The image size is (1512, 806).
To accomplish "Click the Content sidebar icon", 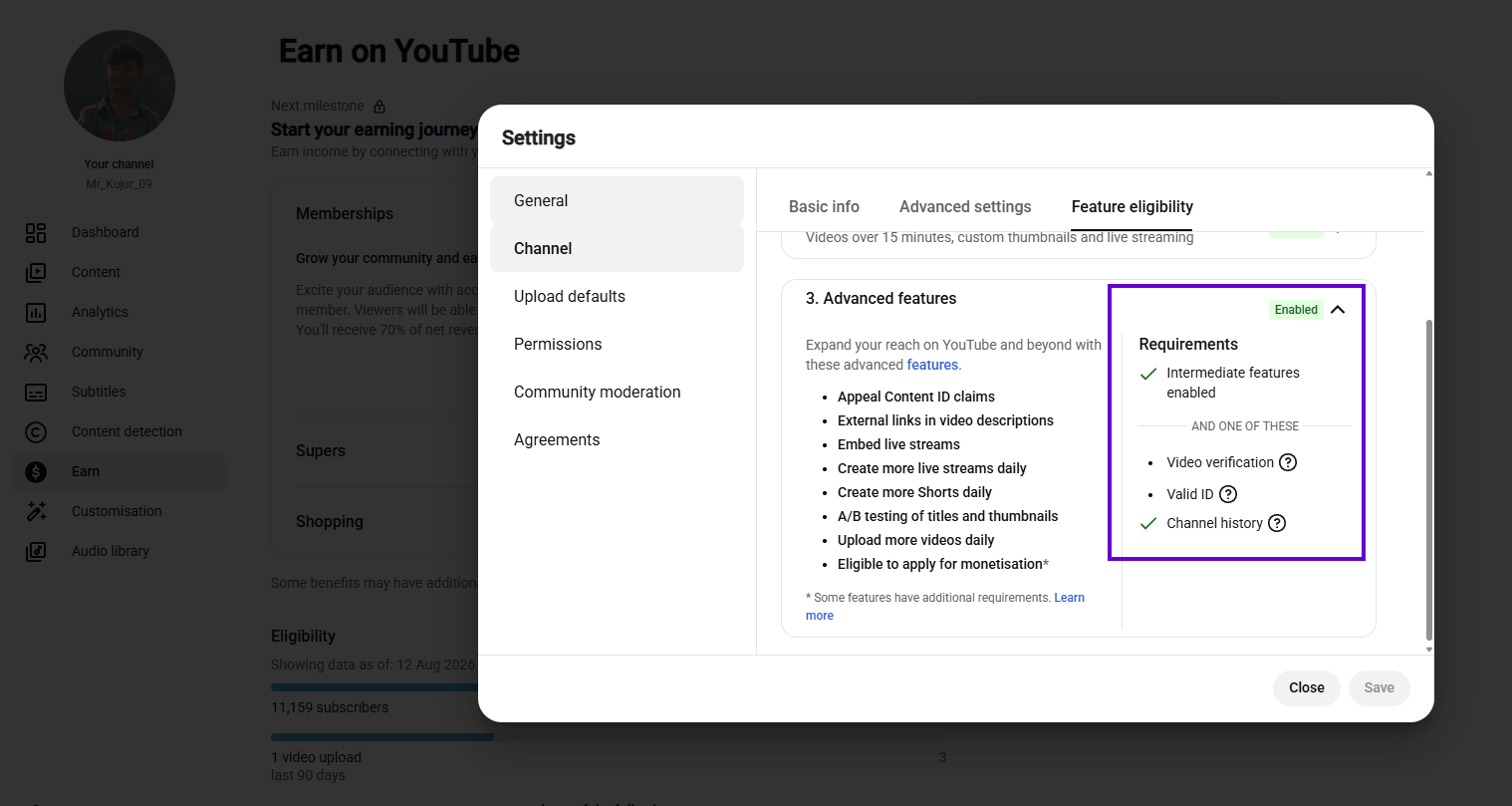I will pyautogui.click(x=36, y=272).
